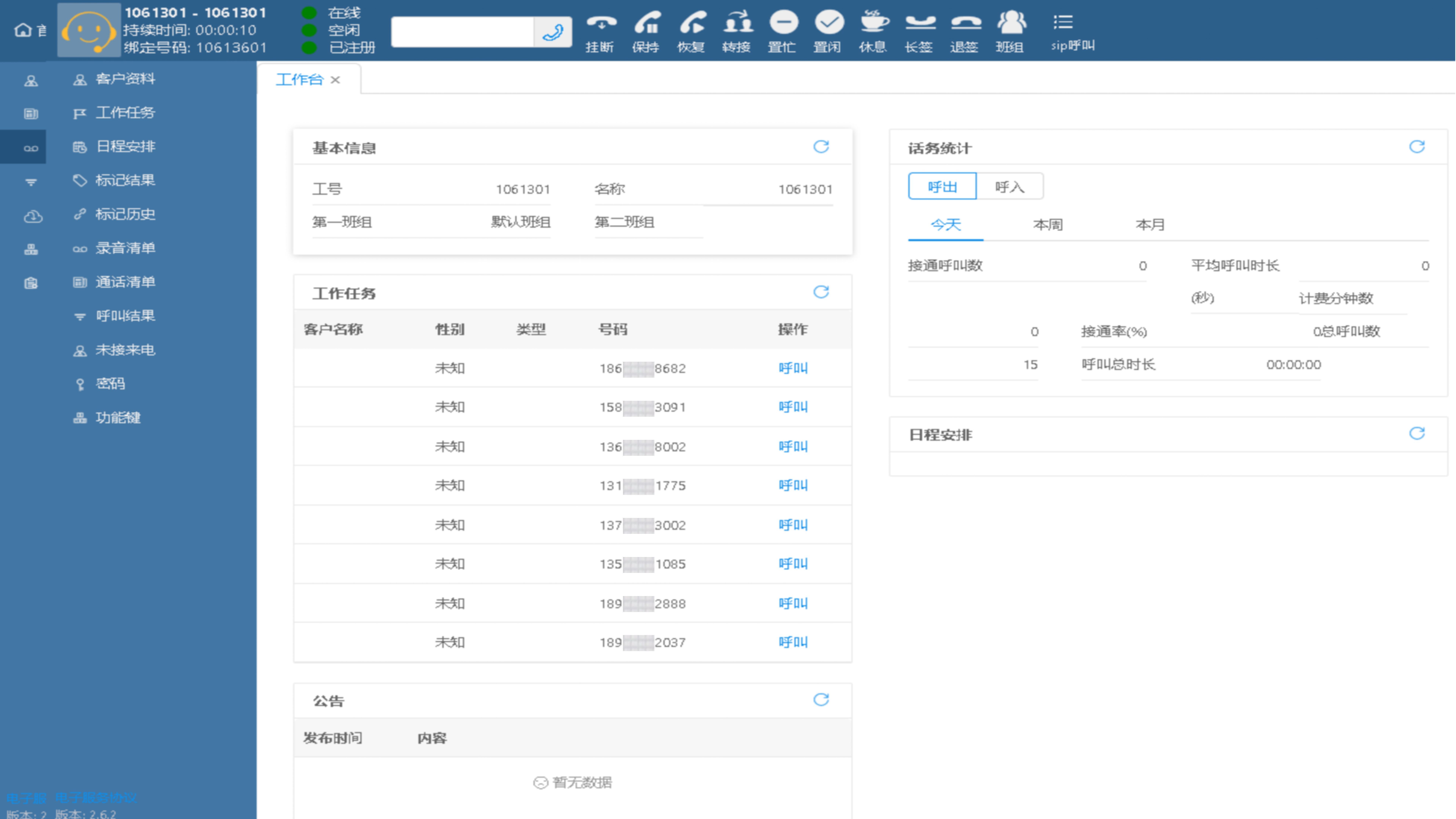Select the 工作台 tab
The width and height of the screenshot is (1456, 819).
pyautogui.click(x=300, y=80)
